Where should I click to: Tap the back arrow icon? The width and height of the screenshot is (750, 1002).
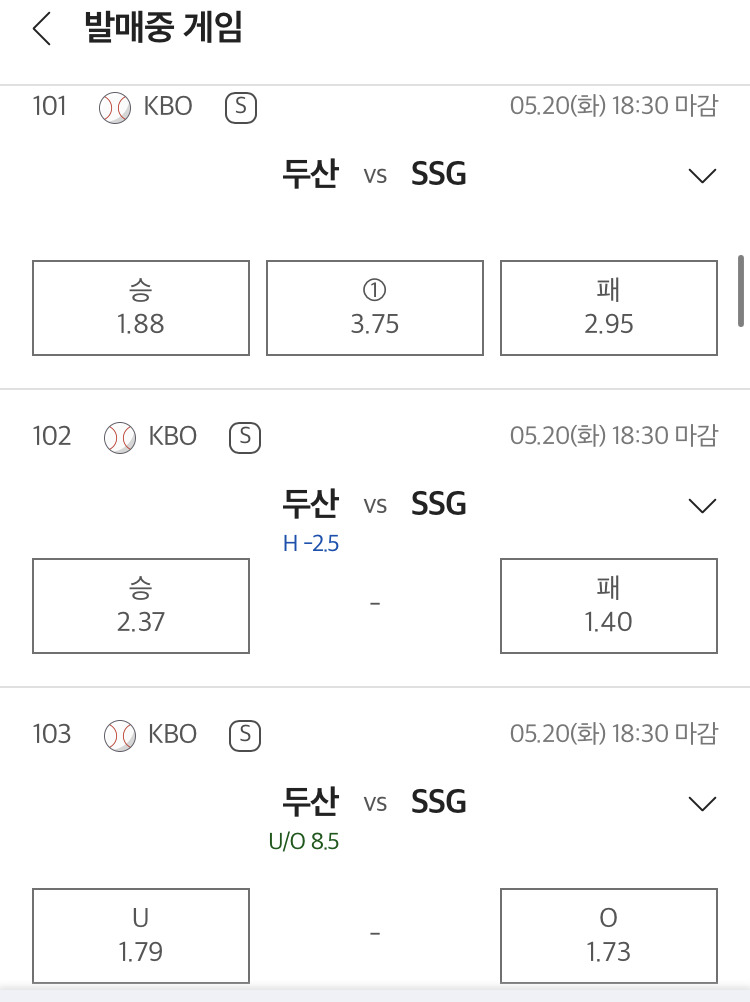(x=41, y=29)
